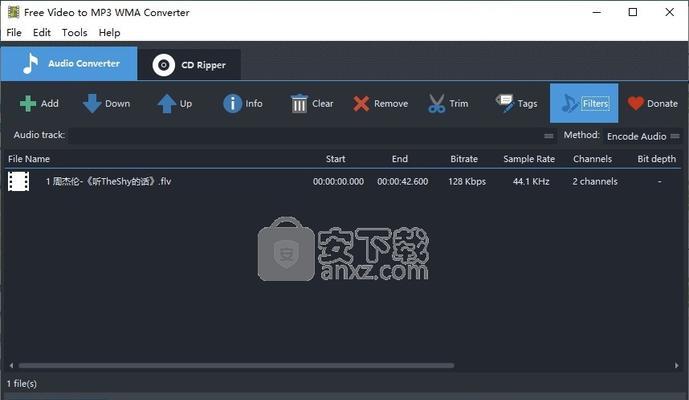Open the Help menu
This screenshot has width=689, height=400.
tap(109, 33)
